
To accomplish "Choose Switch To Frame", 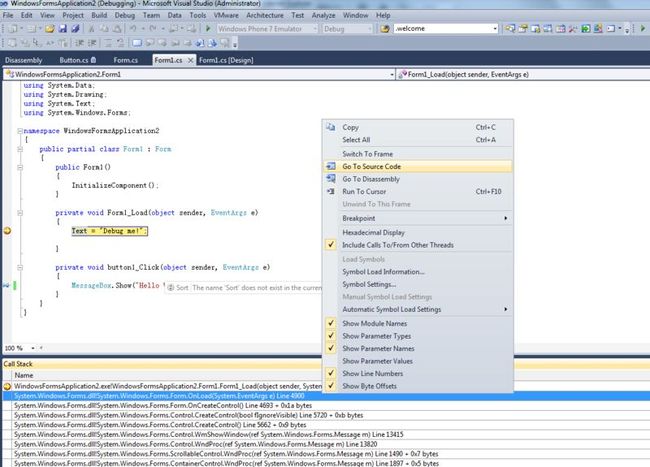I will [417, 154].
